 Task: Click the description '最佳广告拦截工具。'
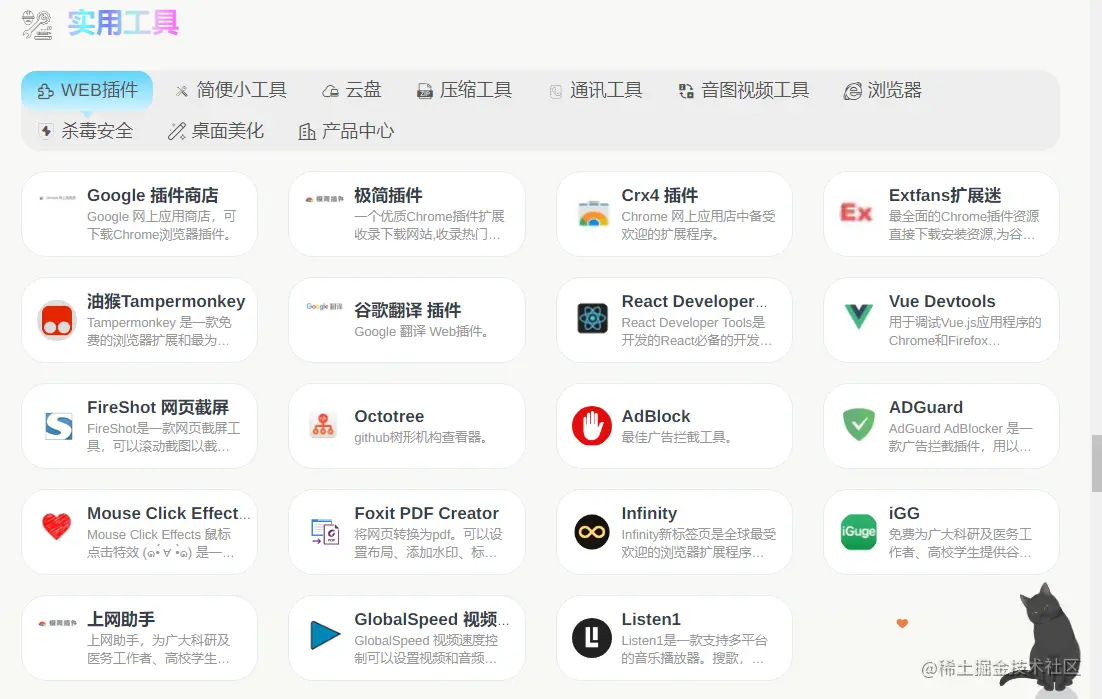click(x=677, y=438)
